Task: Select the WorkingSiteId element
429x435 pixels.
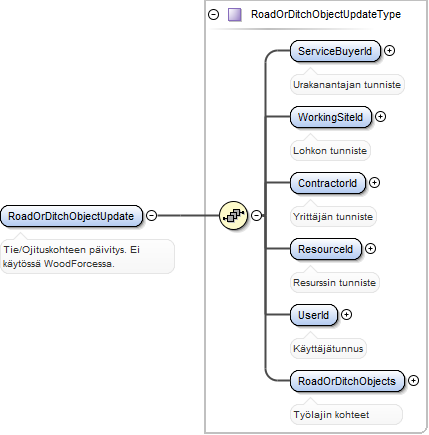Action: 330,117
